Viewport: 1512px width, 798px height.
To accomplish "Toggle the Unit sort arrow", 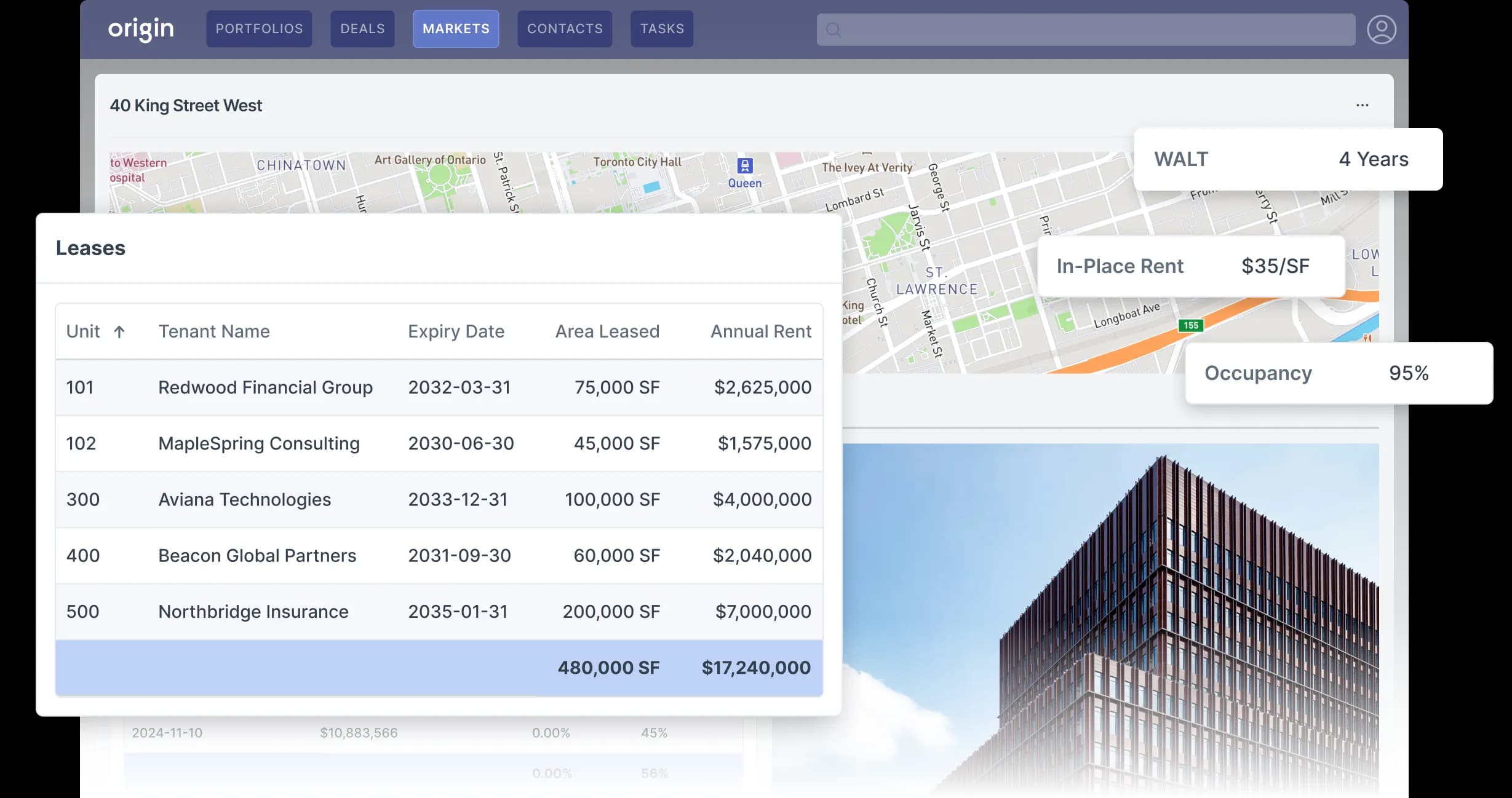I will tap(119, 332).
